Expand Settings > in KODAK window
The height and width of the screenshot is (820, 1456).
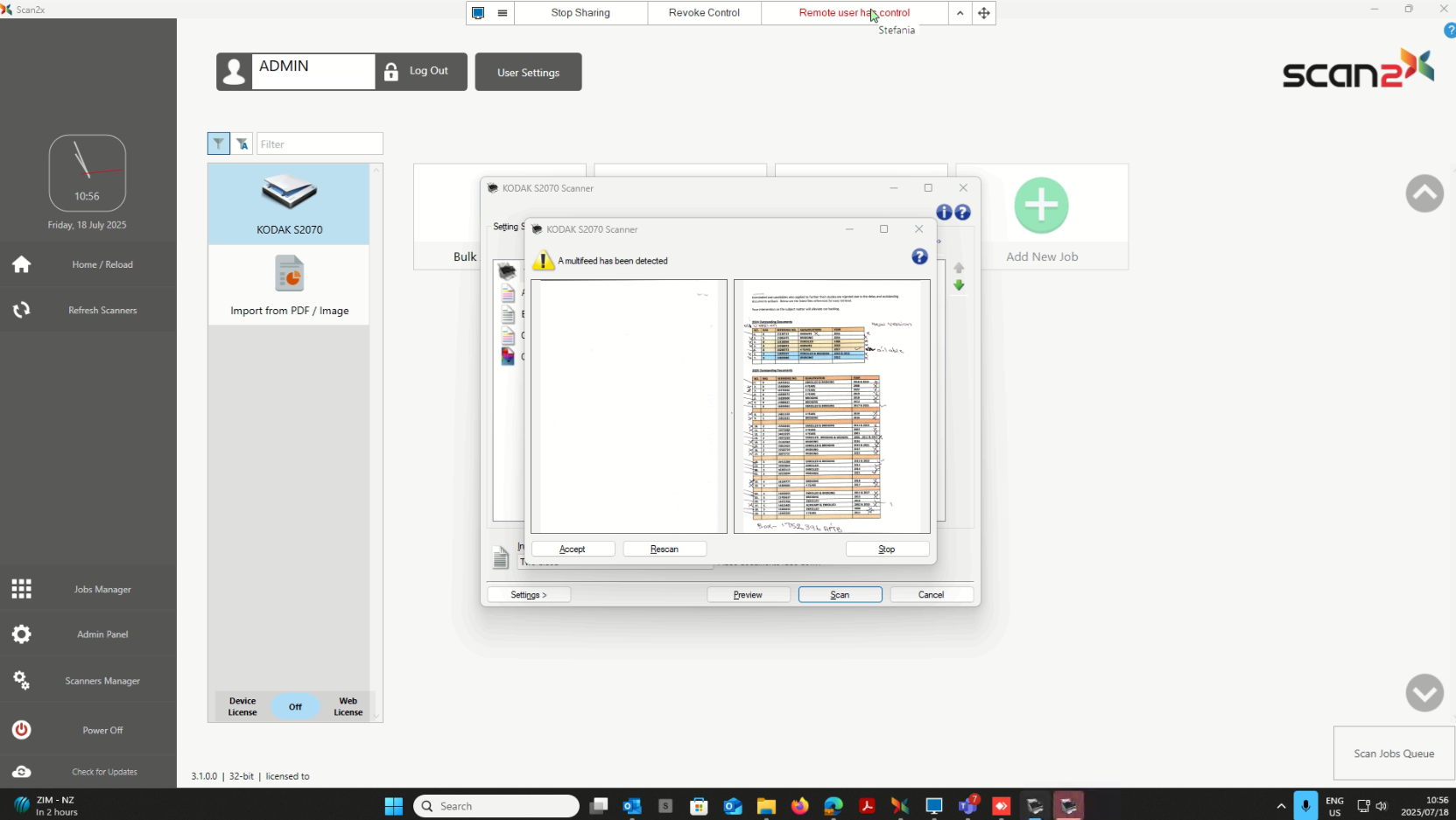click(x=529, y=594)
